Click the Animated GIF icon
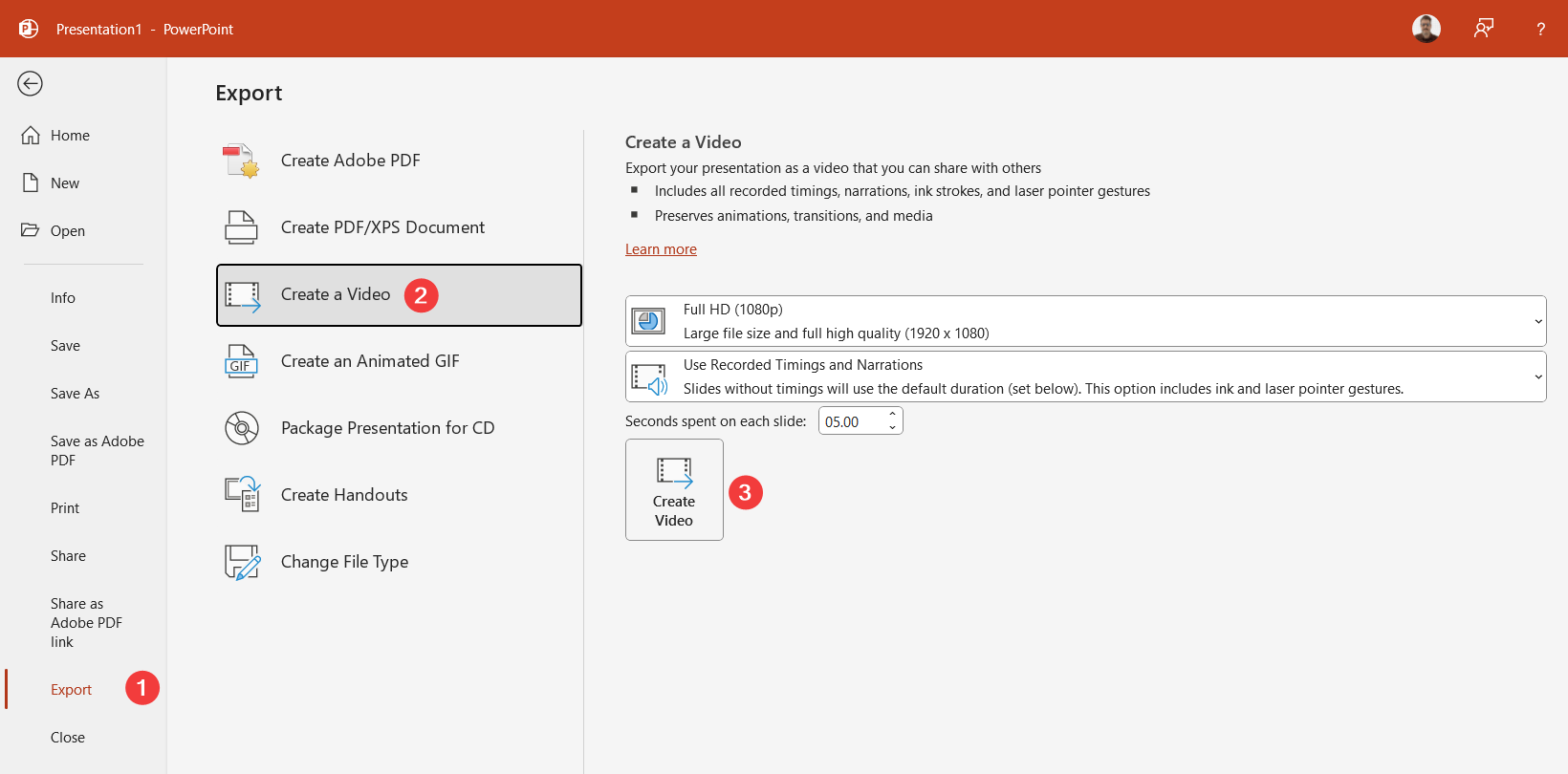 pyautogui.click(x=241, y=361)
